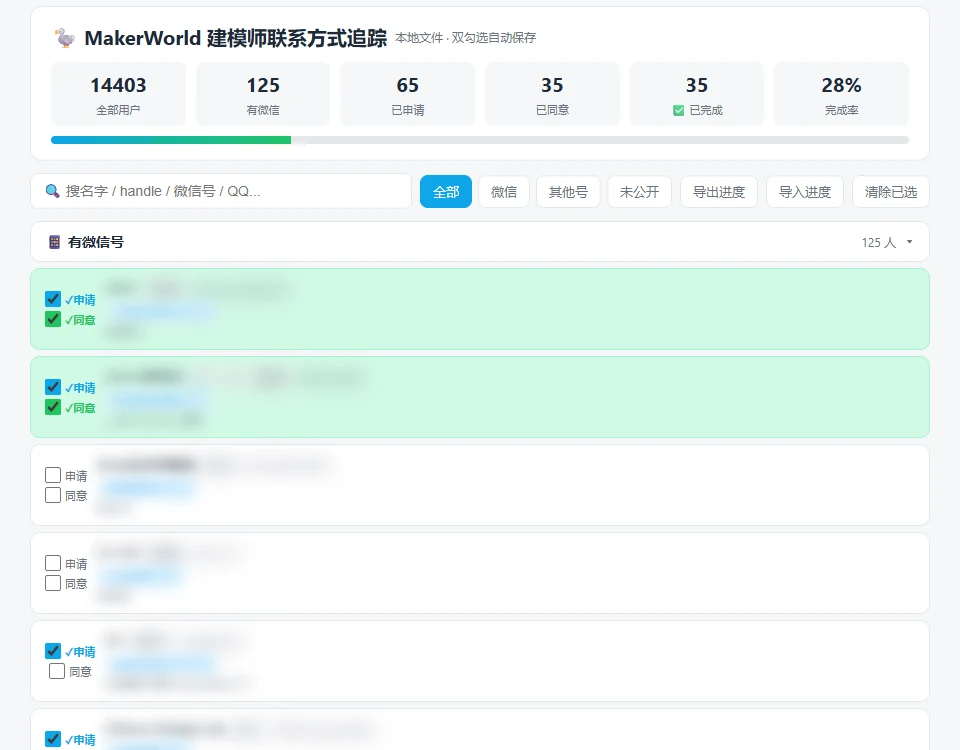Collapse the 有微信号 section arrow
The image size is (960, 750).
[x=909, y=242]
